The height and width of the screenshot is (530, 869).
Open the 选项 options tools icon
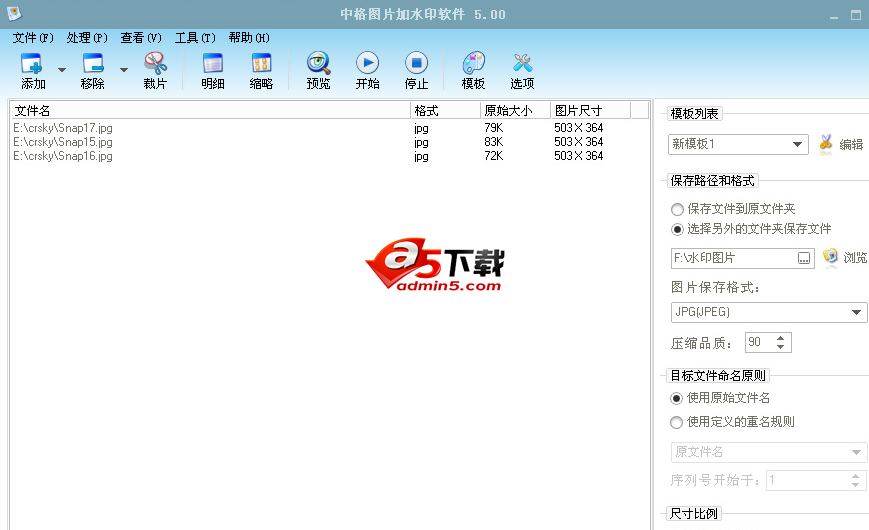pos(522,63)
